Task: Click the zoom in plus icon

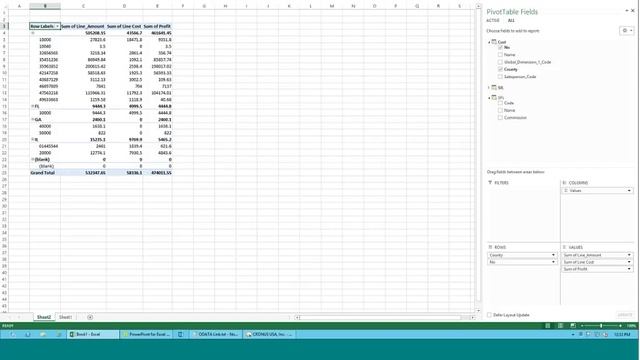Action: coord(620,326)
